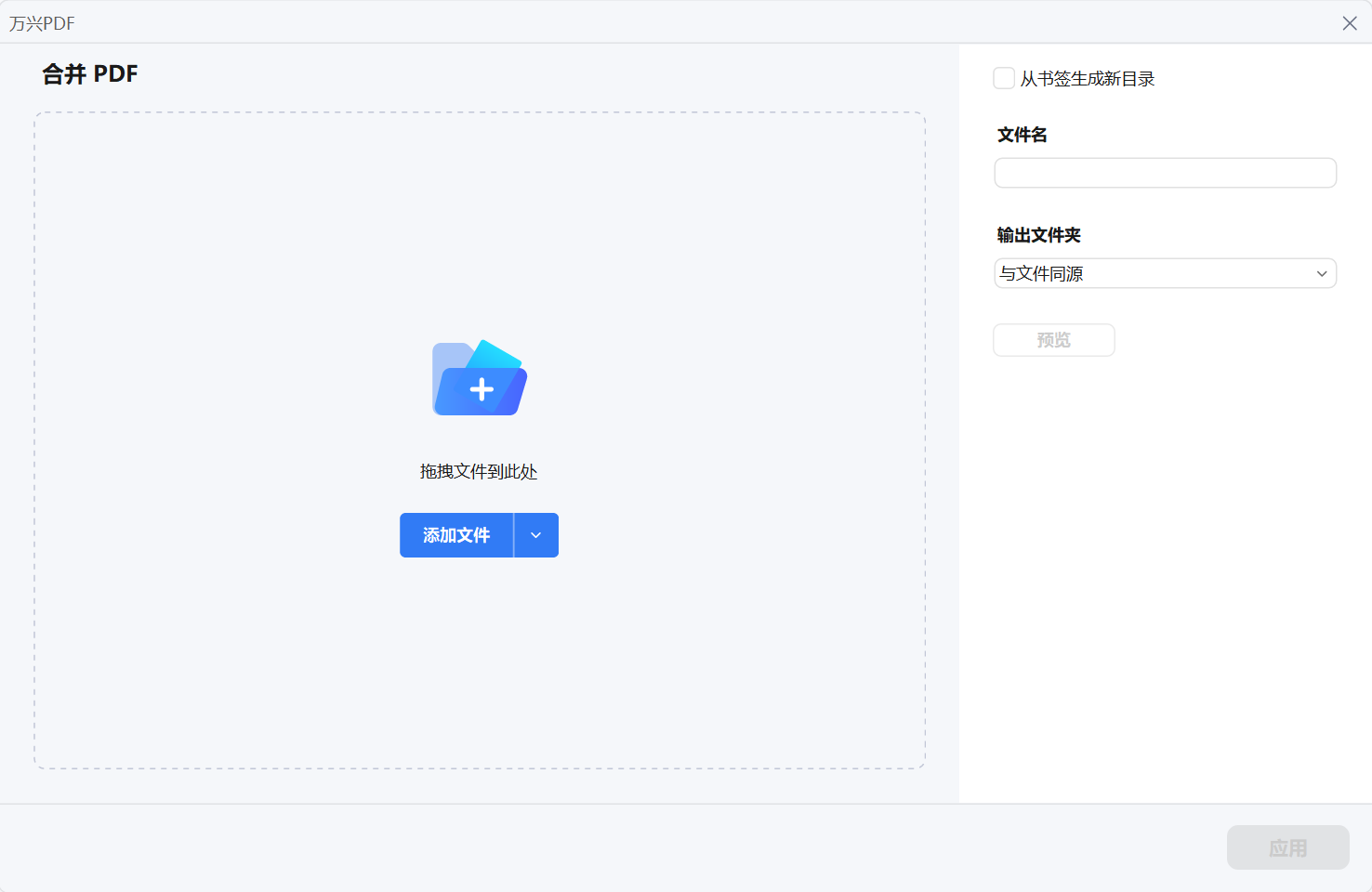
Task: Click the split-button chevron on the add button
Action: [536, 535]
